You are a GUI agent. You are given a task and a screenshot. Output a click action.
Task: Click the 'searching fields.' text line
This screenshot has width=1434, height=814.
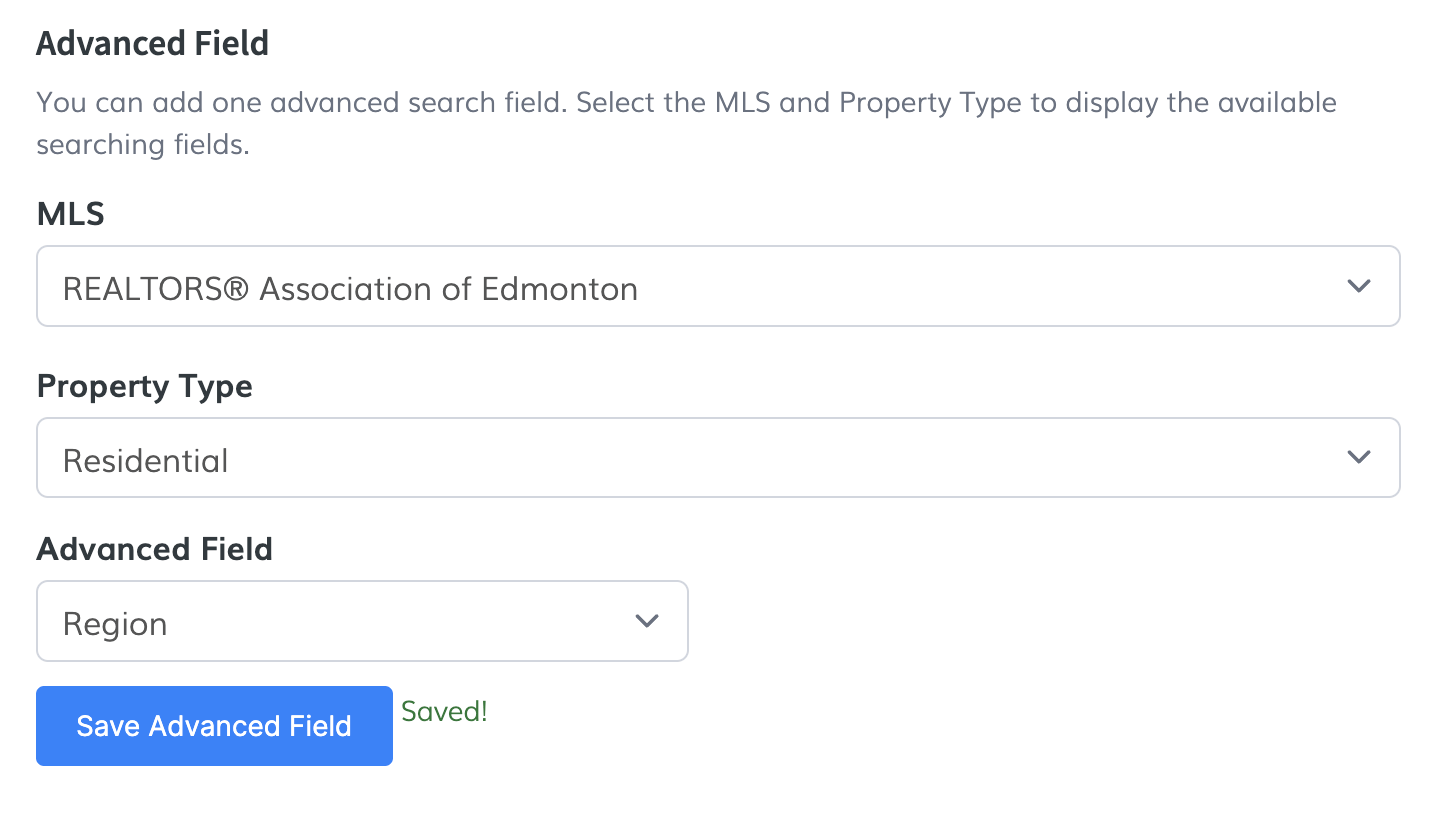[x=142, y=145]
